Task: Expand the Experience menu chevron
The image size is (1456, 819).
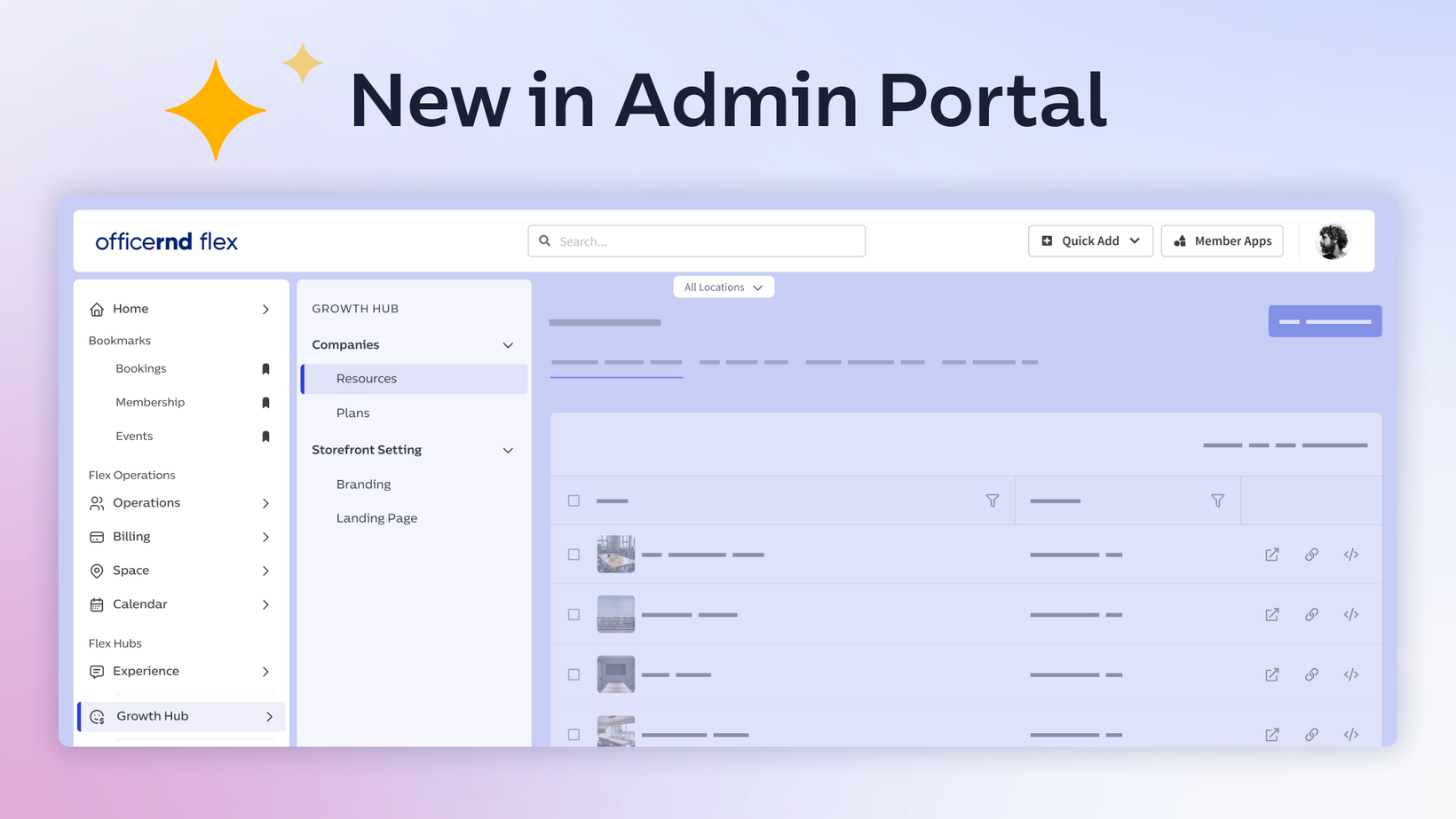Action: pyautogui.click(x=265, y=673)
